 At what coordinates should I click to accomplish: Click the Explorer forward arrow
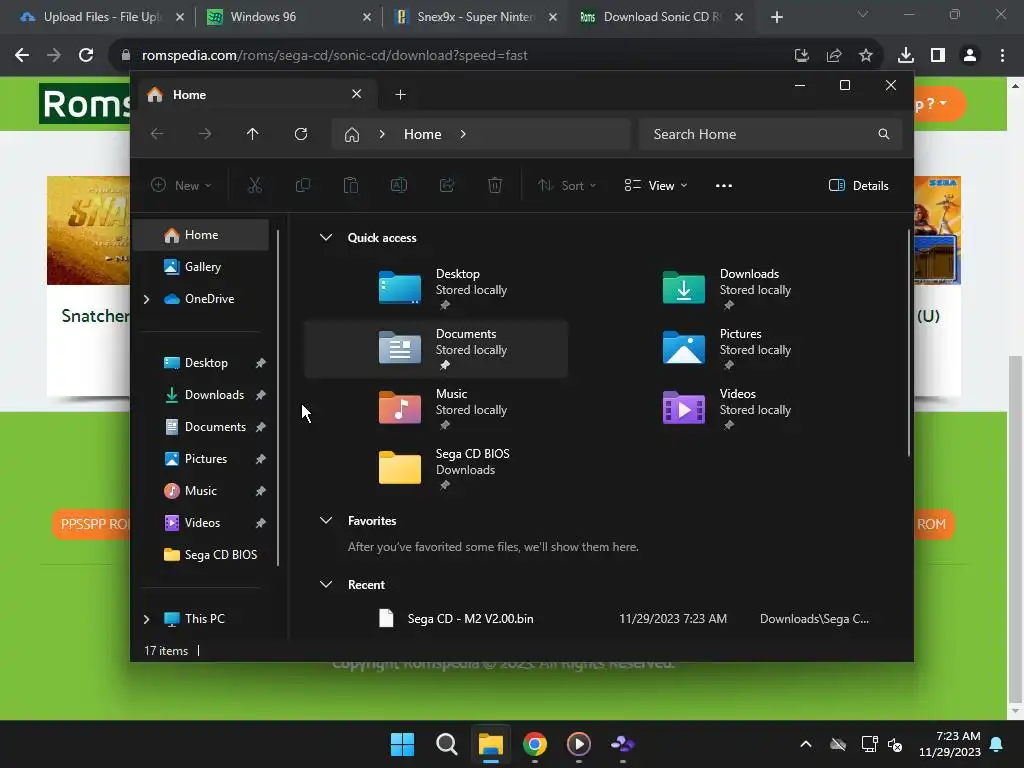coord(205,134)
